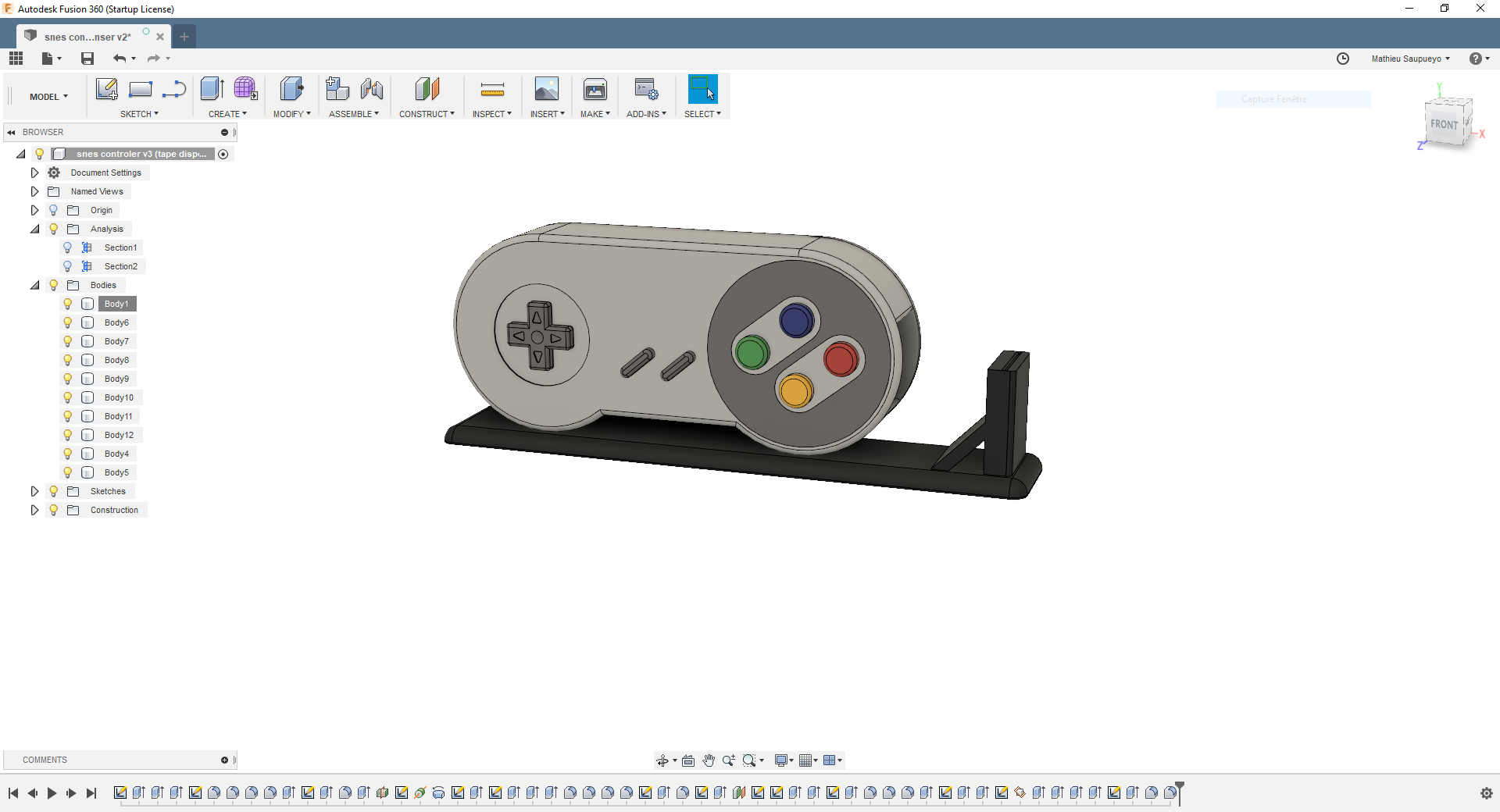Screen dimensions: 1500x812
Task: Open the ASSEMBLE menu
Action: 354,114
